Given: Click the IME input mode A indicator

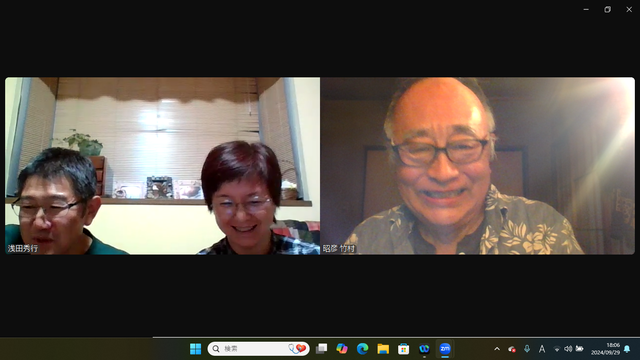Looking at the screenshot, I should tap(542, 349).
